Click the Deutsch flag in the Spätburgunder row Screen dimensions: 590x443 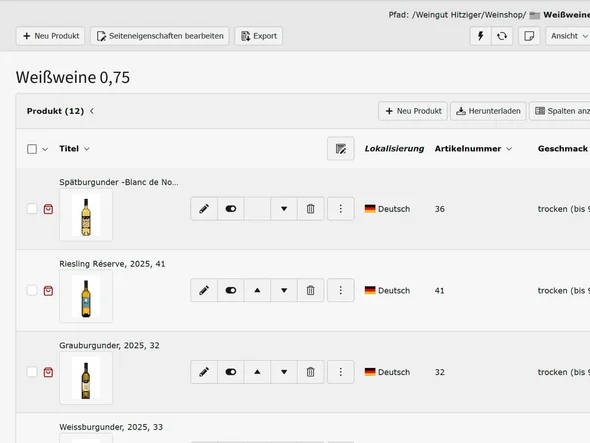click(370, 209)
